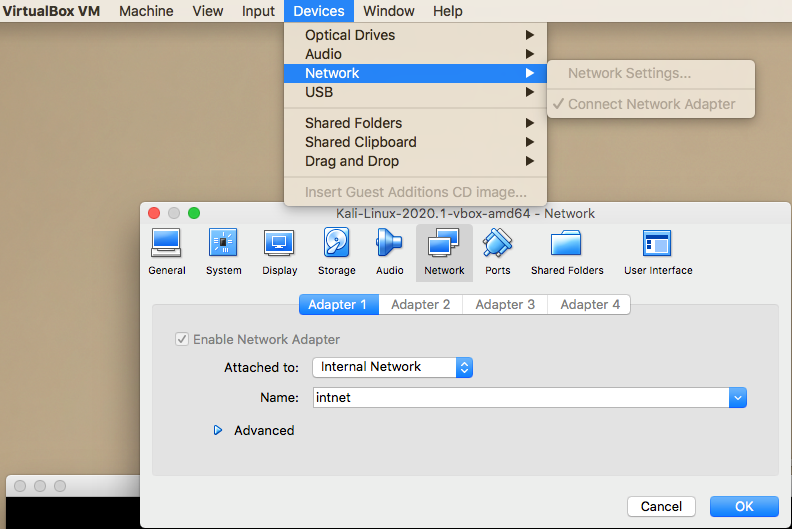
Task: Expand the USB submenu
Action: pyautogui.click(x=415, y=92)
